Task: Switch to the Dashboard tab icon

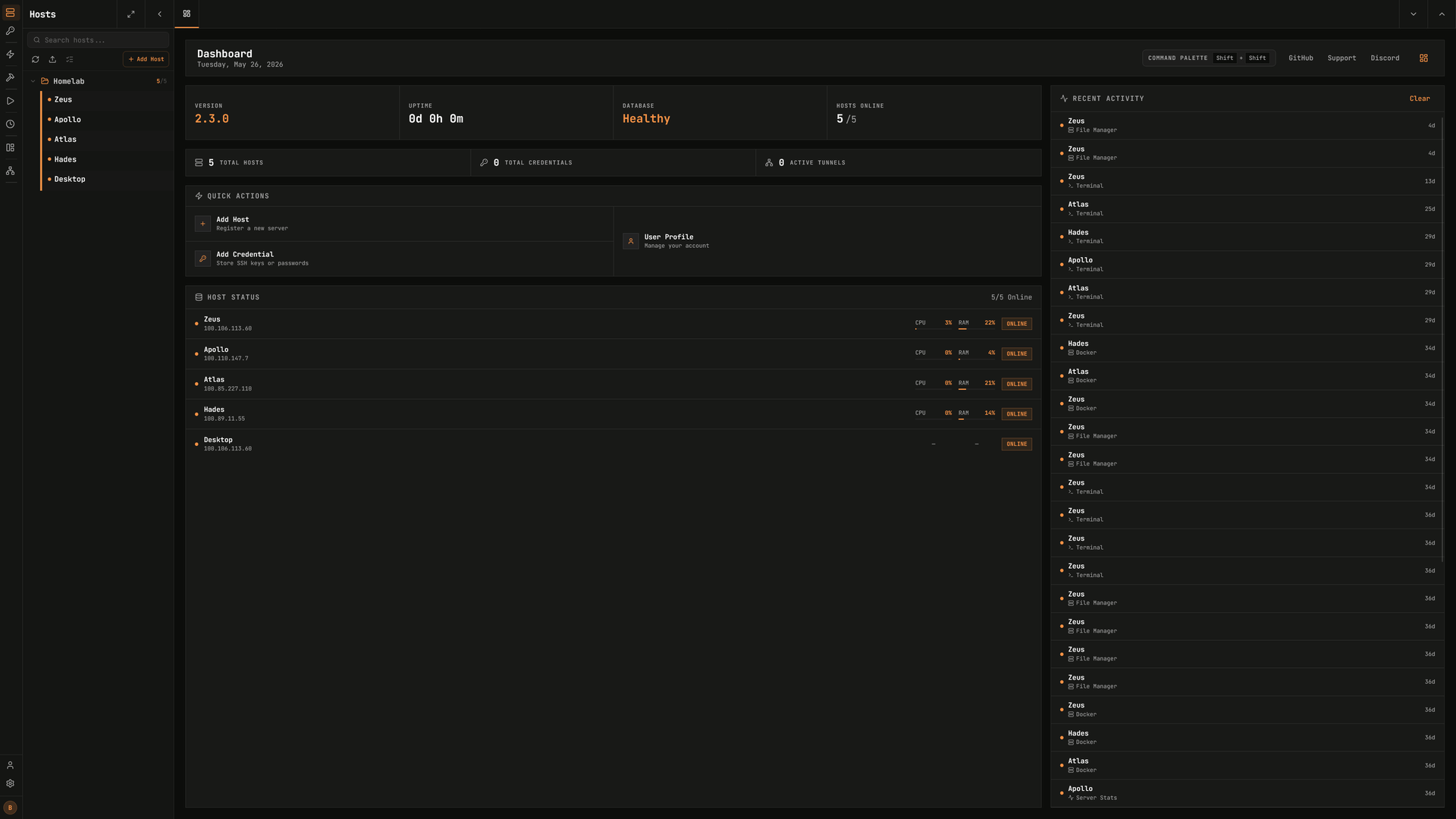Action: tap(187, 14)
